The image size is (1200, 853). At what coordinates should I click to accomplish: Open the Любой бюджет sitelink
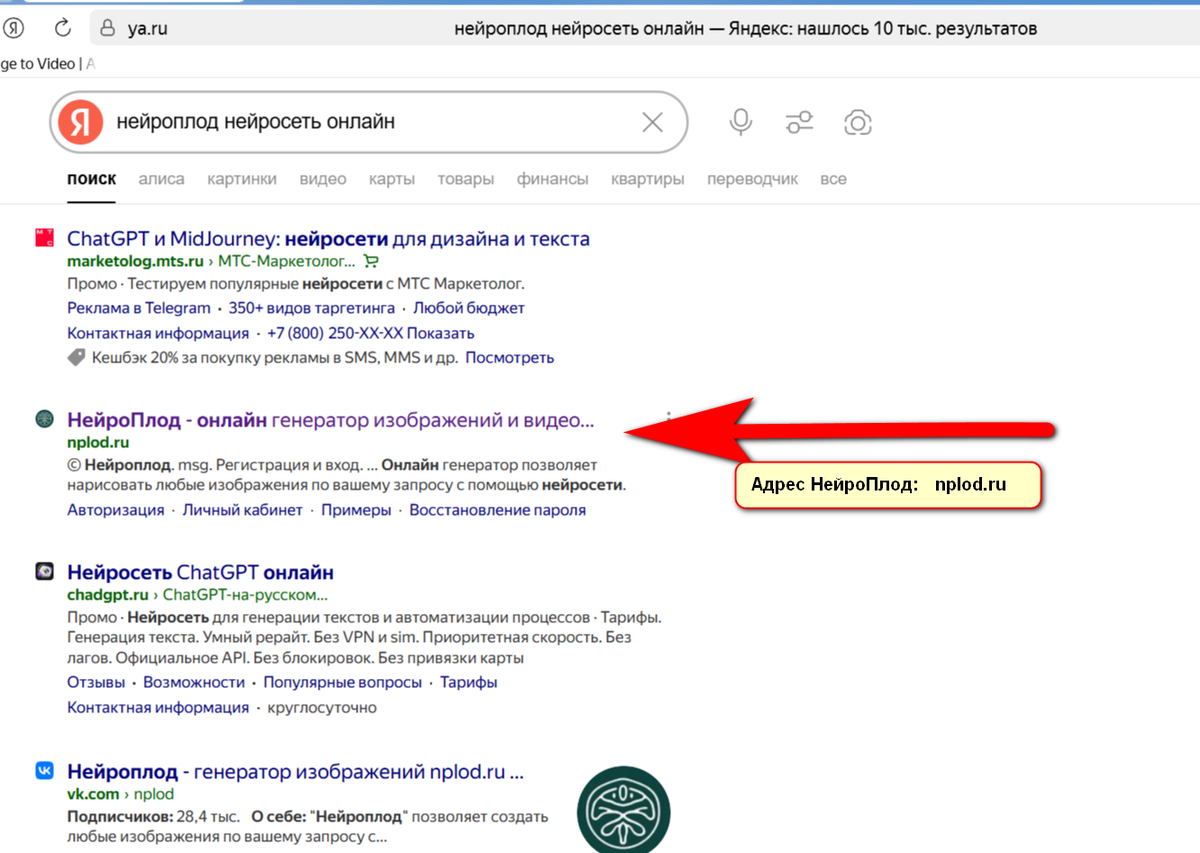point(469,308)
